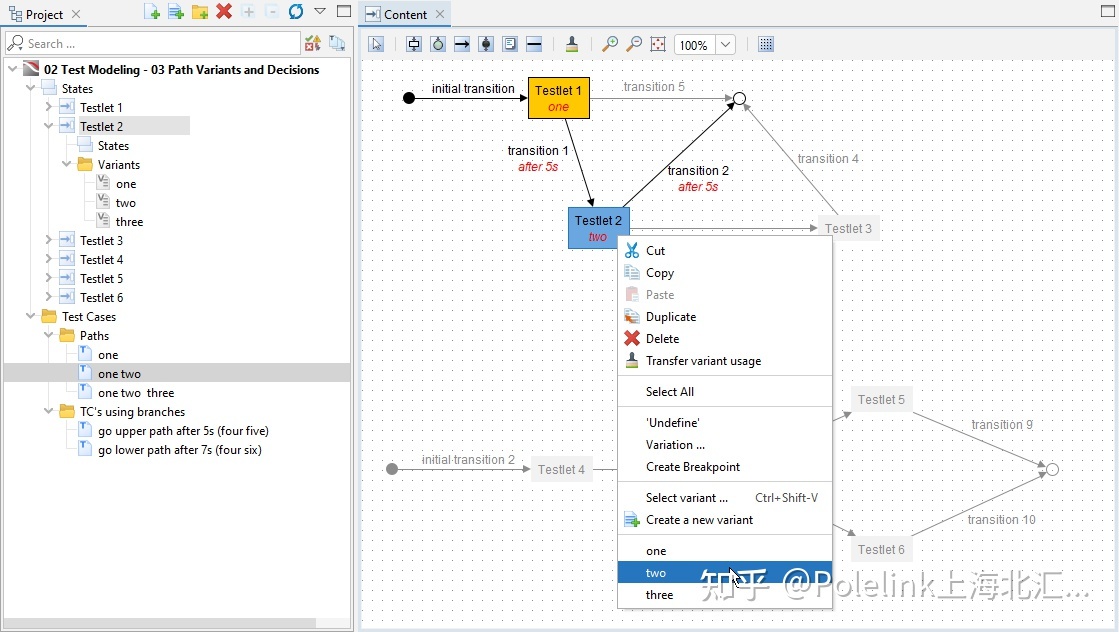Create a new folder with the folder-plus icon
This screenshot has height=632, width=1119.
(200, 11)
